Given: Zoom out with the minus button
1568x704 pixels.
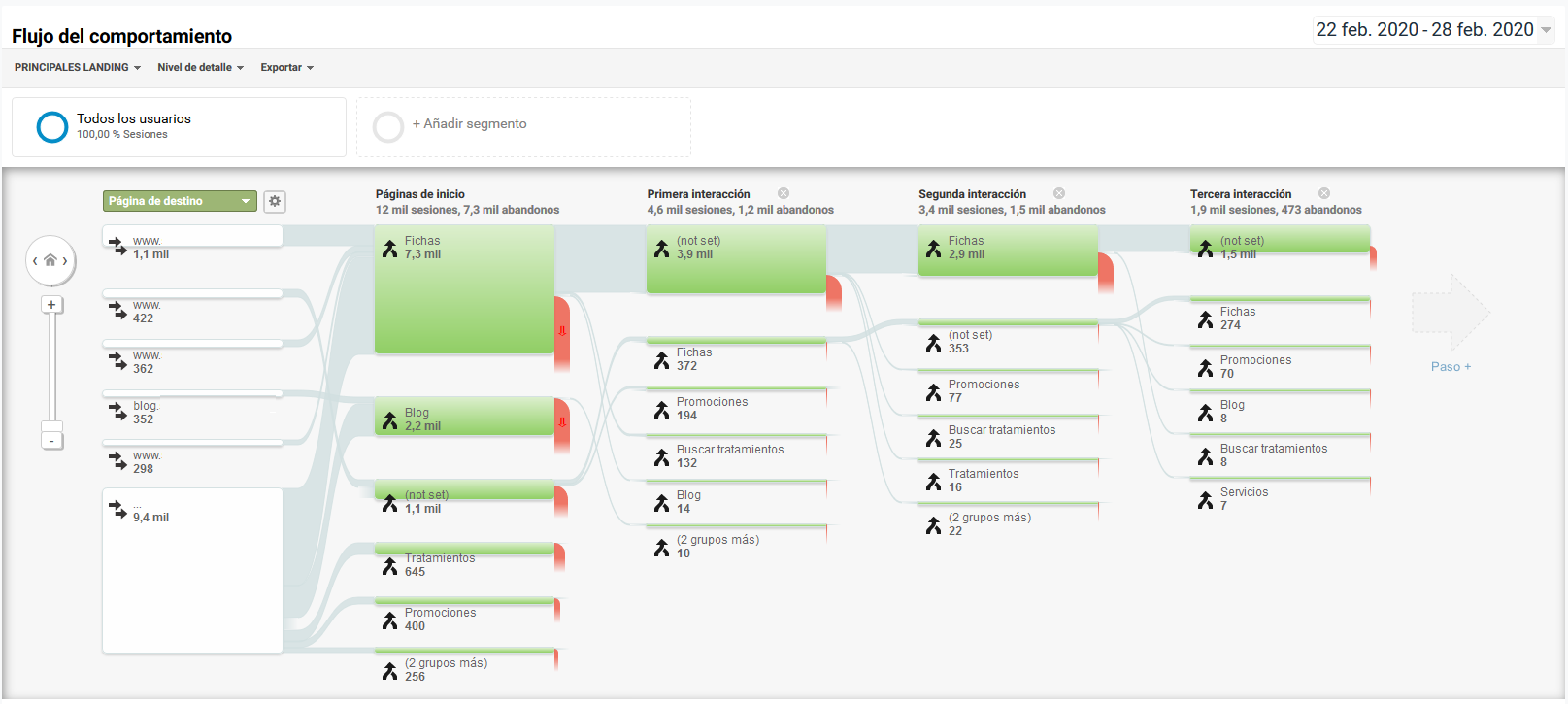Looking at the screenshot, I should point(51,441).
